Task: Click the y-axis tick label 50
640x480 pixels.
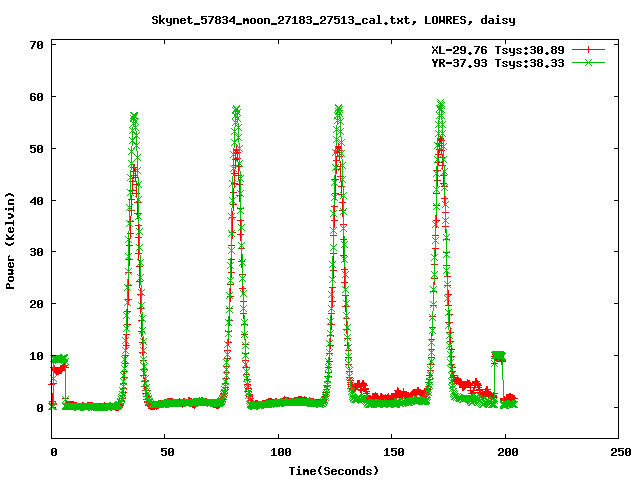Action: click(x=37, y=149)
